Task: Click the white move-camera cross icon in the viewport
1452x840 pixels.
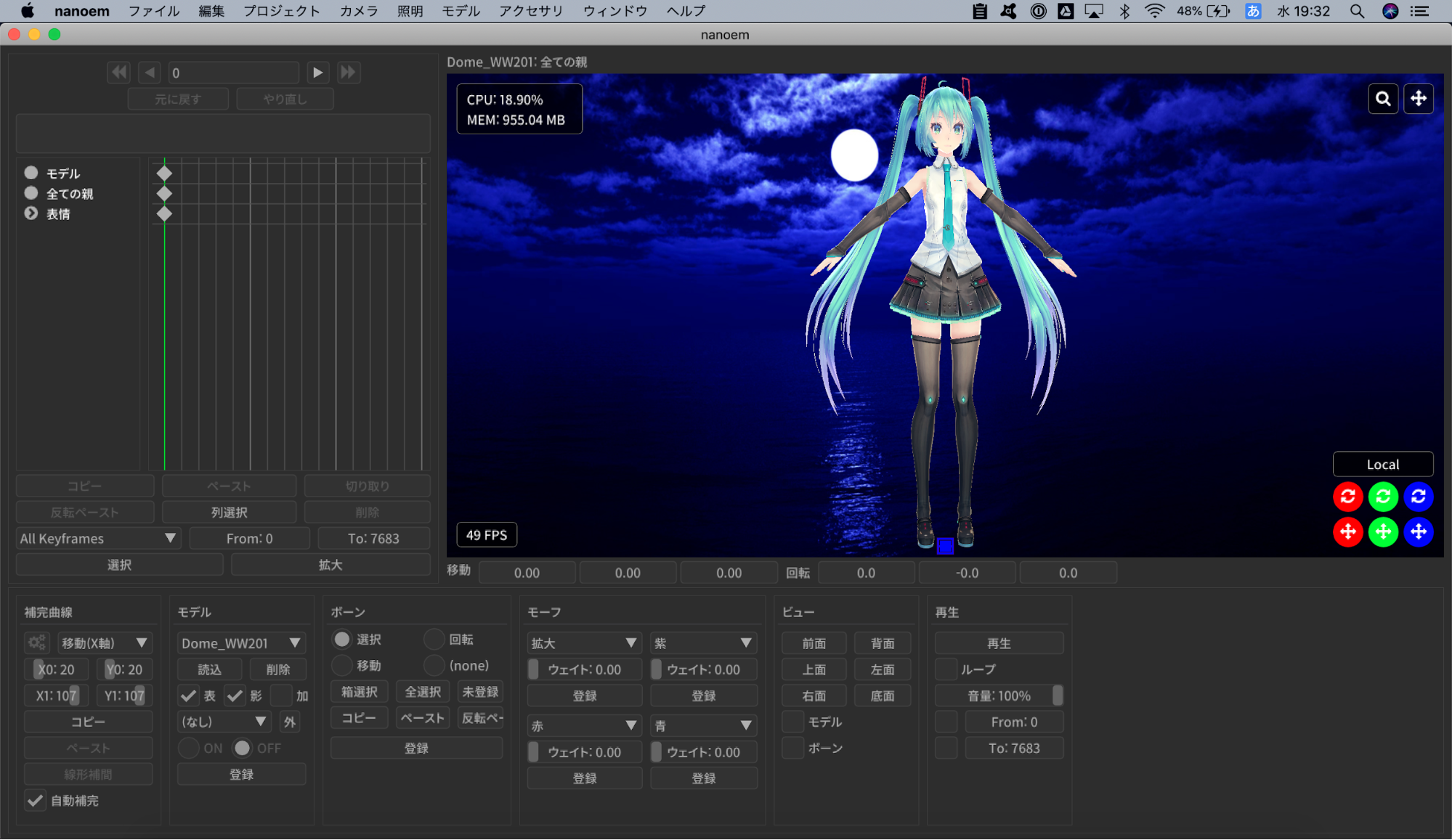Action: 1419,99
